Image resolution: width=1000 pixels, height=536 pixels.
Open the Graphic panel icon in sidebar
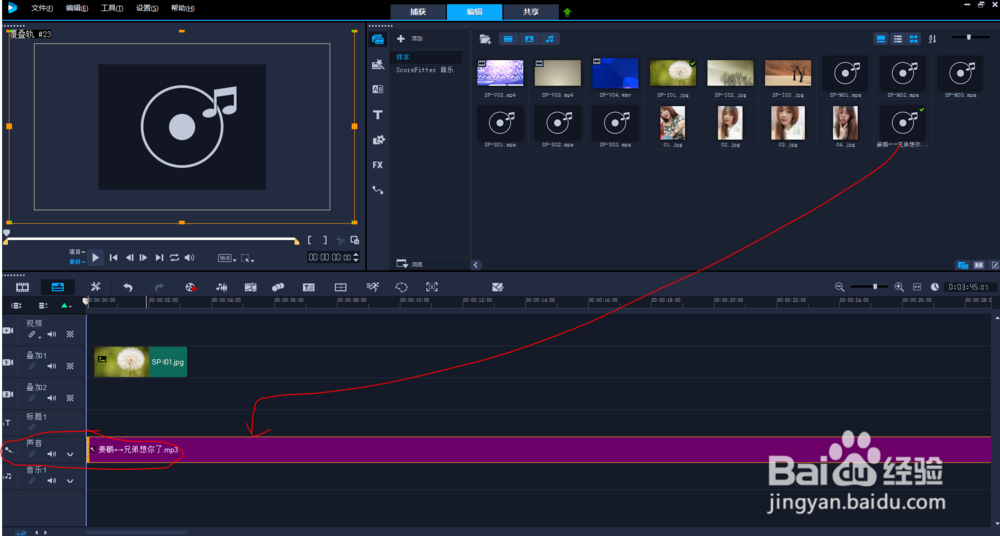click(378, 140)
